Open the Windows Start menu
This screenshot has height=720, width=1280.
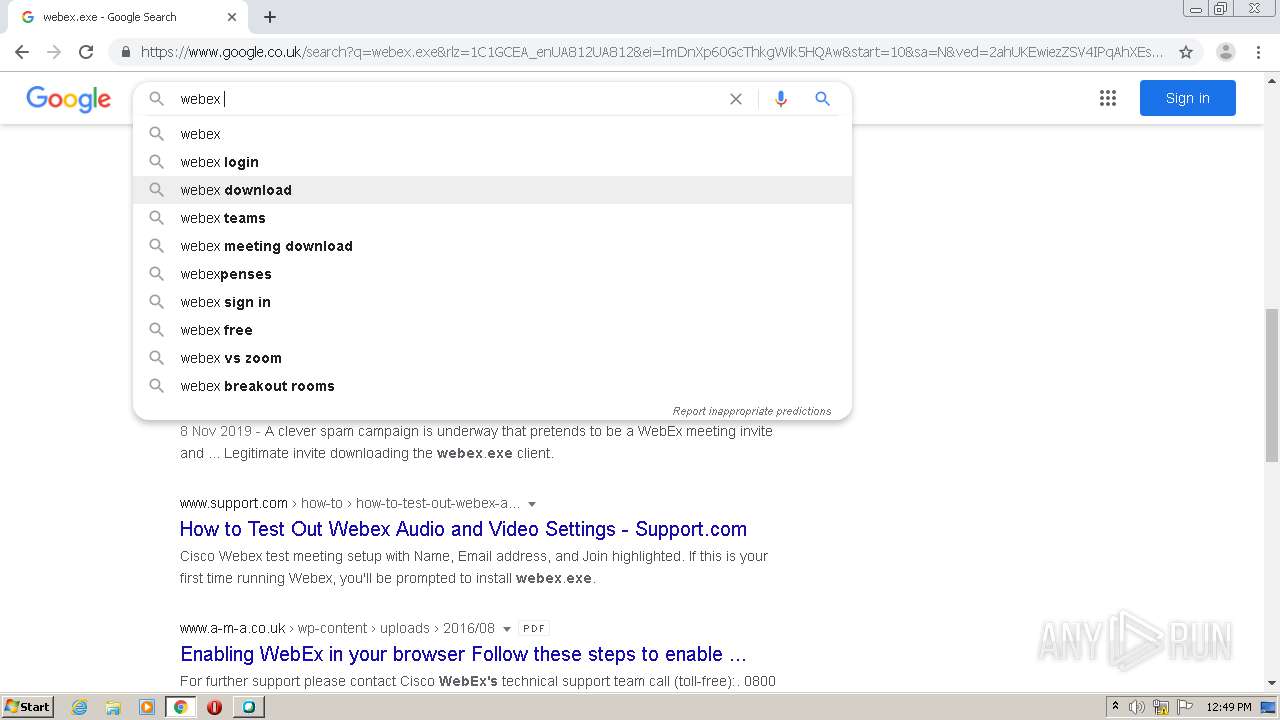pos(28,706)
